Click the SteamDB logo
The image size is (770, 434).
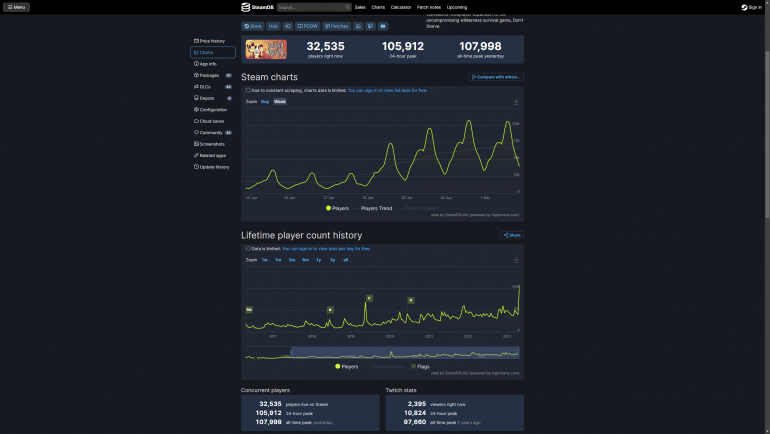pos(257,7)
